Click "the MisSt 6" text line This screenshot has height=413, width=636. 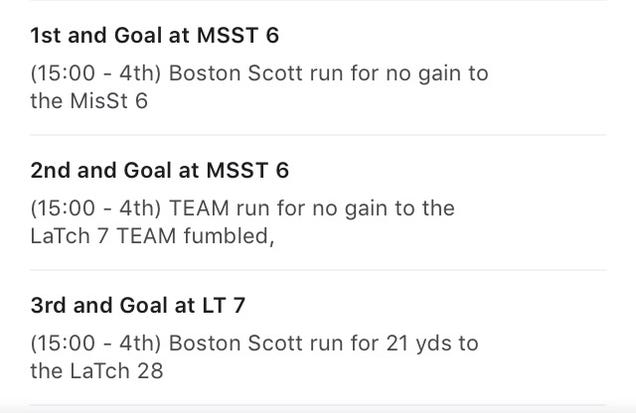tap(89, 101)
